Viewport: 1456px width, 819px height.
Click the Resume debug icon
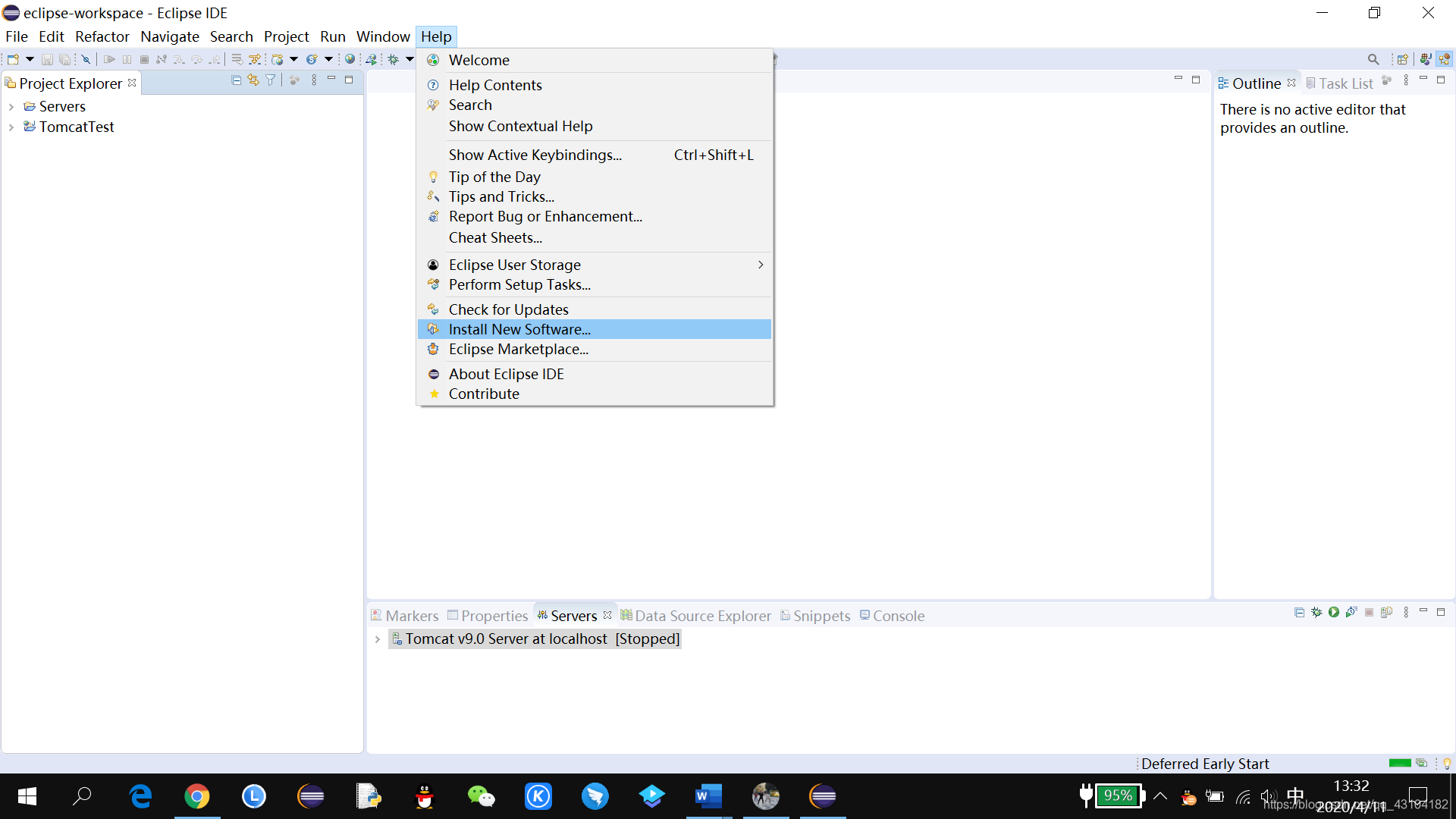coord(109,59)
